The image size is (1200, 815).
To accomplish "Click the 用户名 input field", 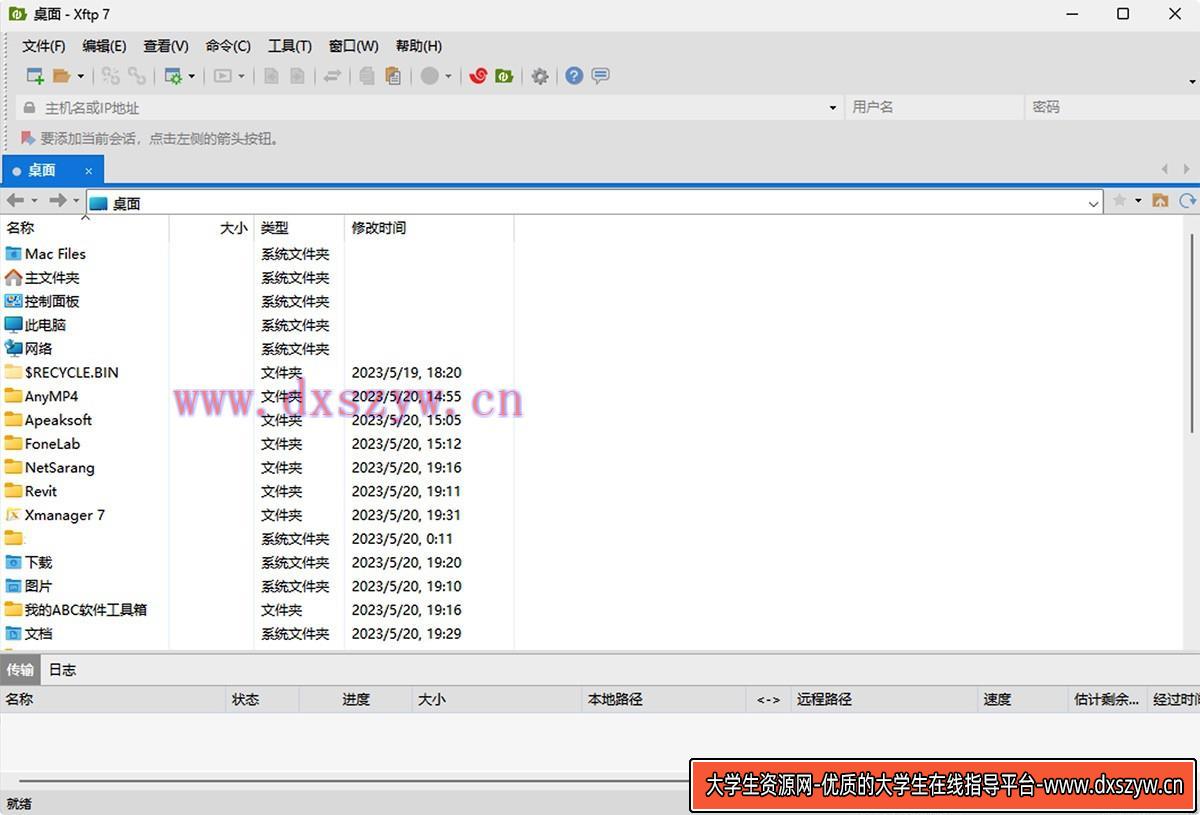I will pyautogui.click(x=935, y=108).
